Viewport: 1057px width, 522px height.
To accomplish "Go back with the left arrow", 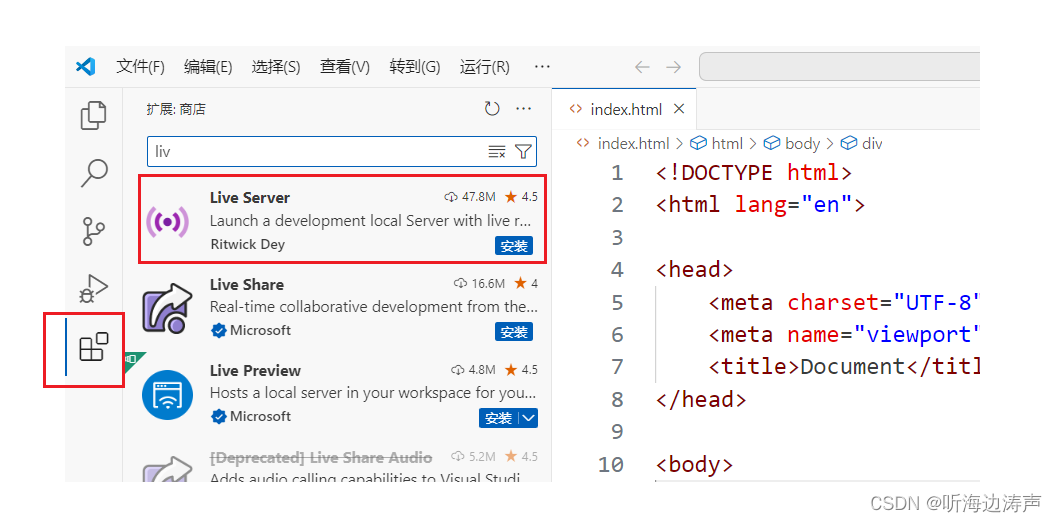I will click(642, 67).
